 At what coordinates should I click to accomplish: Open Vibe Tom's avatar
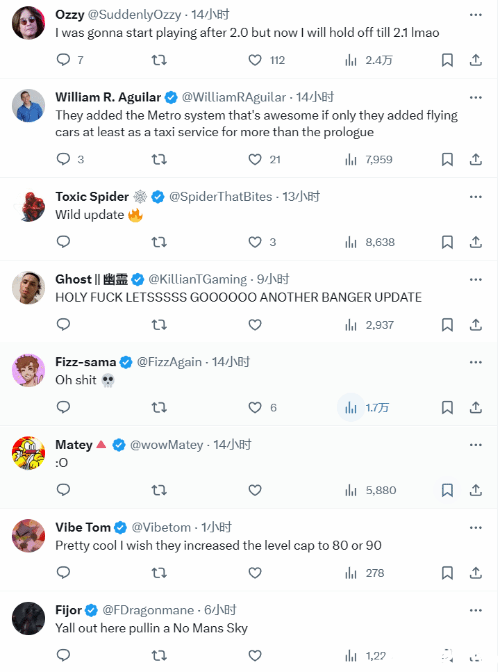coord(28,536)
